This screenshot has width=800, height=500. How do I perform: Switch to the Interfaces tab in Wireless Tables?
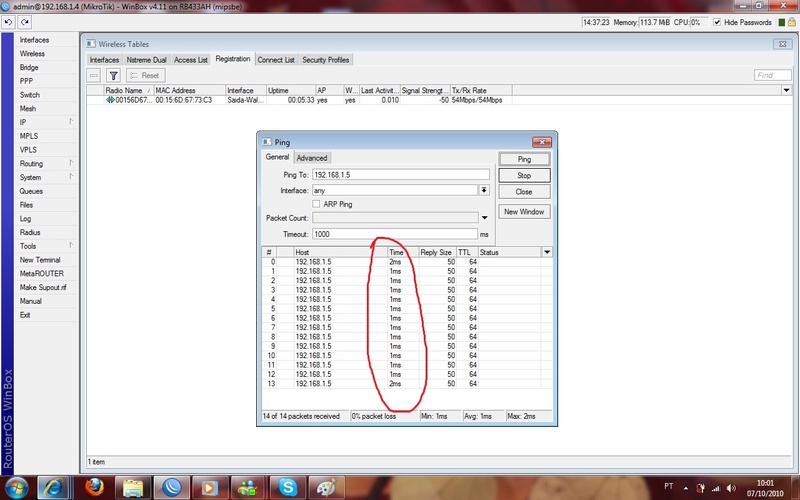[104, 60]
